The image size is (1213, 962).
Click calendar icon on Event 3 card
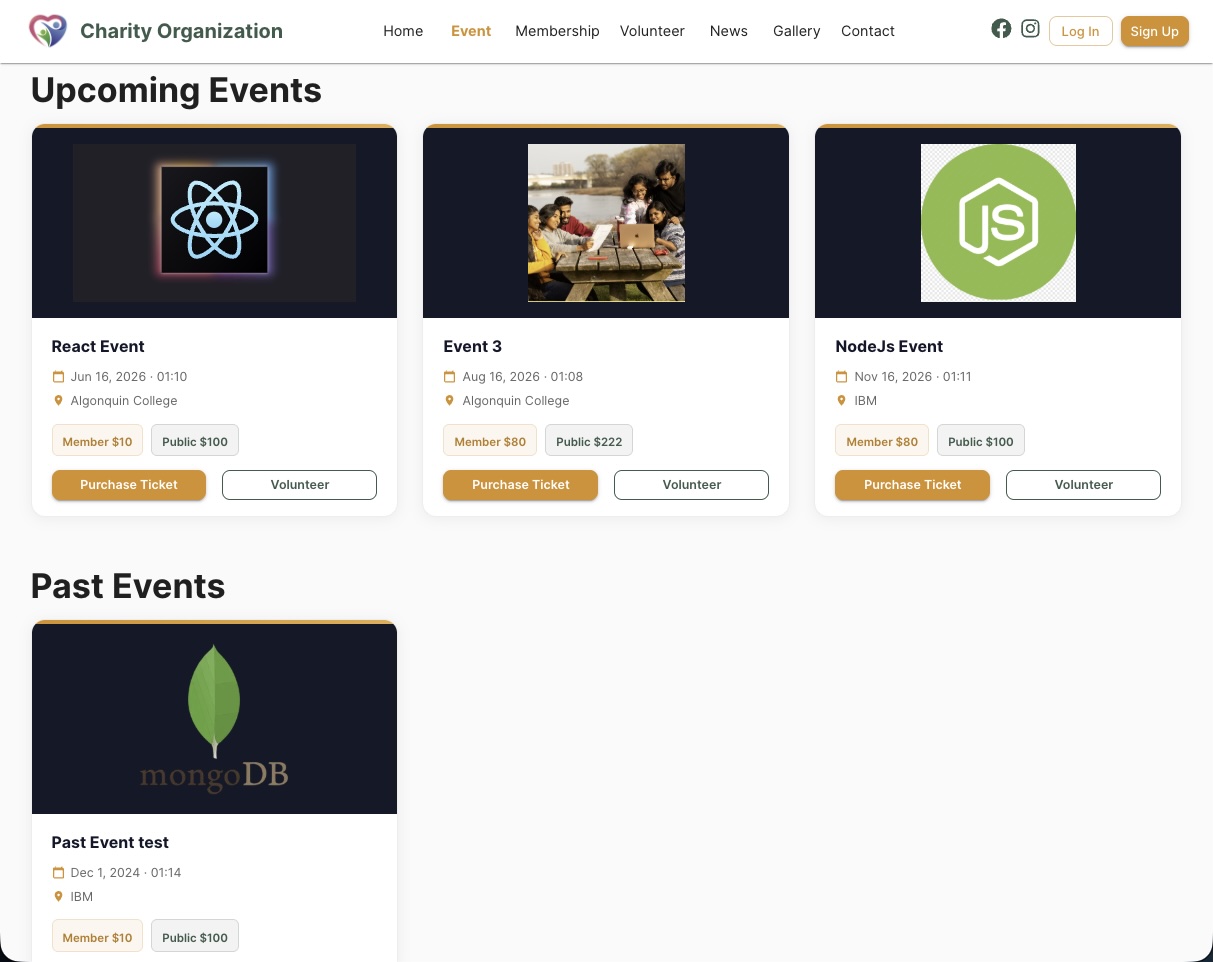click(x=449, y=377)
